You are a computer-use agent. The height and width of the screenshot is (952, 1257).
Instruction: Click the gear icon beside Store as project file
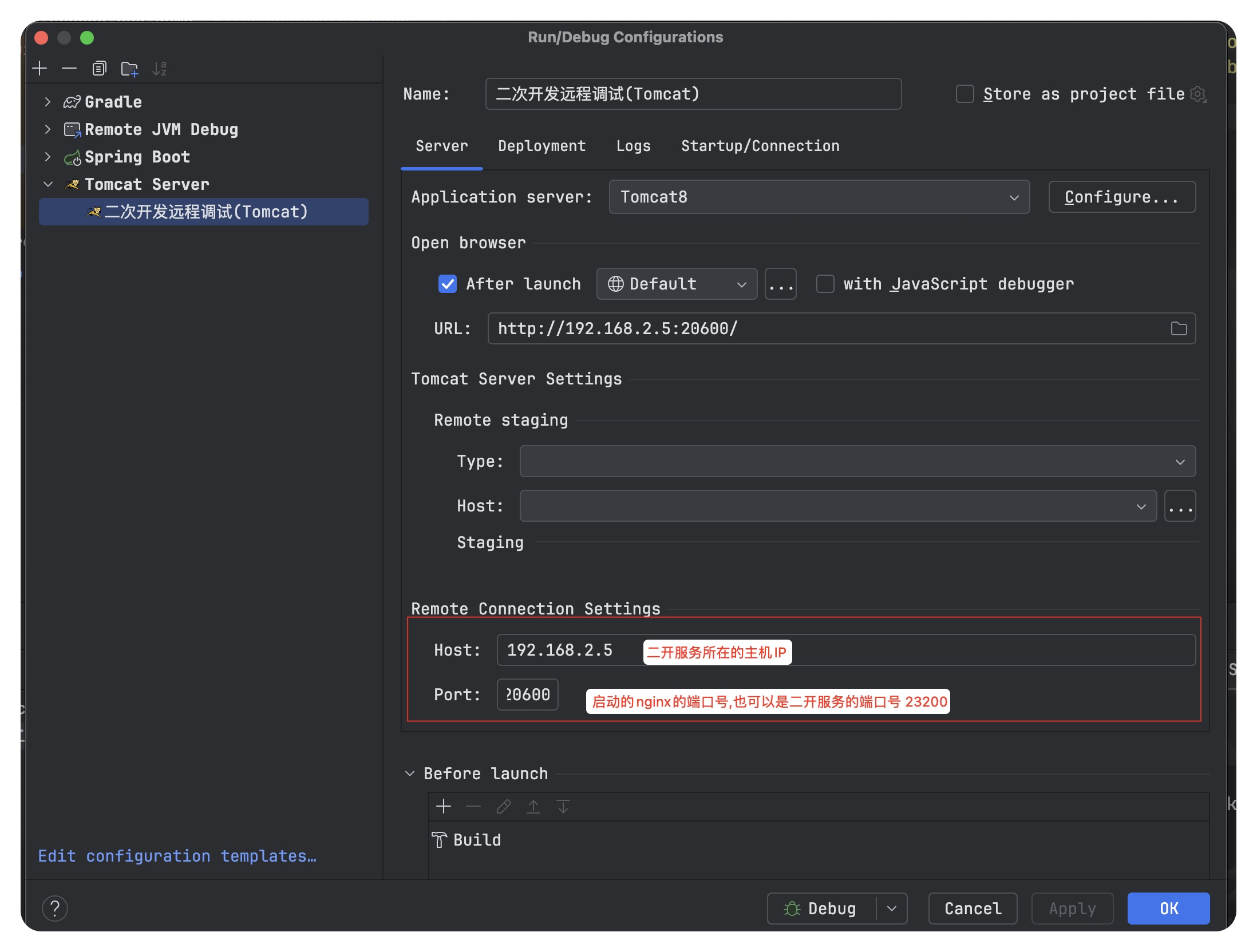click(1197, 94)
